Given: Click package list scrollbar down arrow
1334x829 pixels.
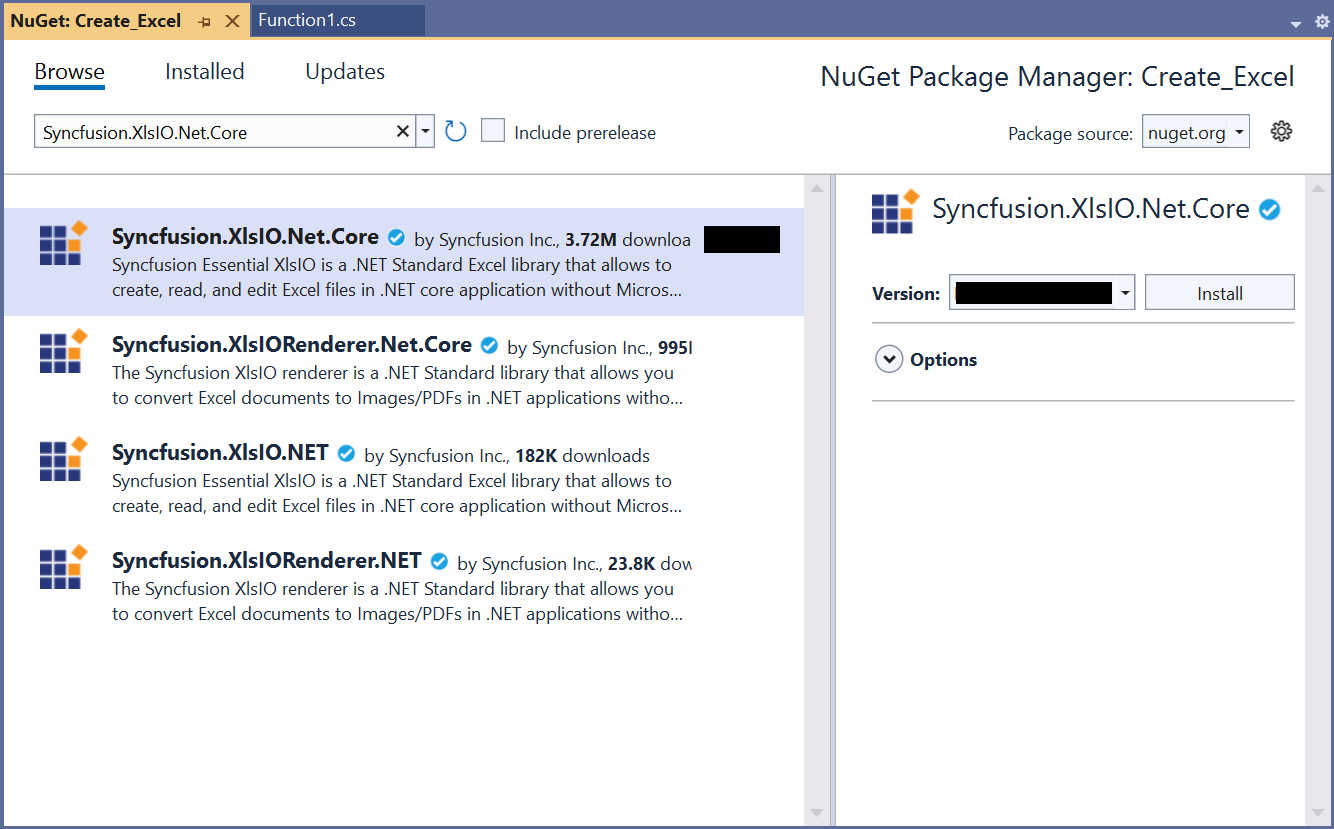Looking at the screenshot, I should pyautogui.click(x=817, y=812).
